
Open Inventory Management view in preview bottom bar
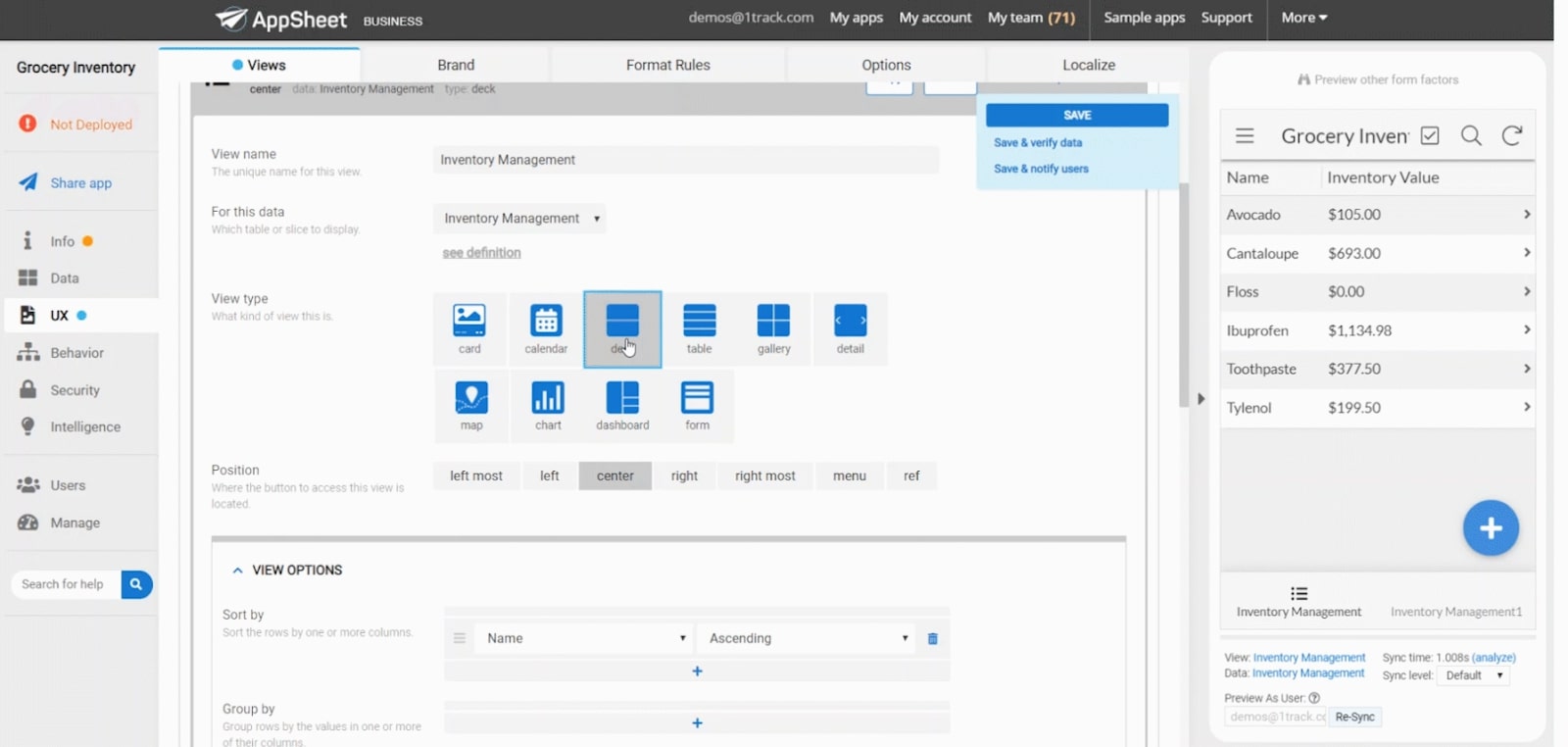click(x=1298, y=602)
